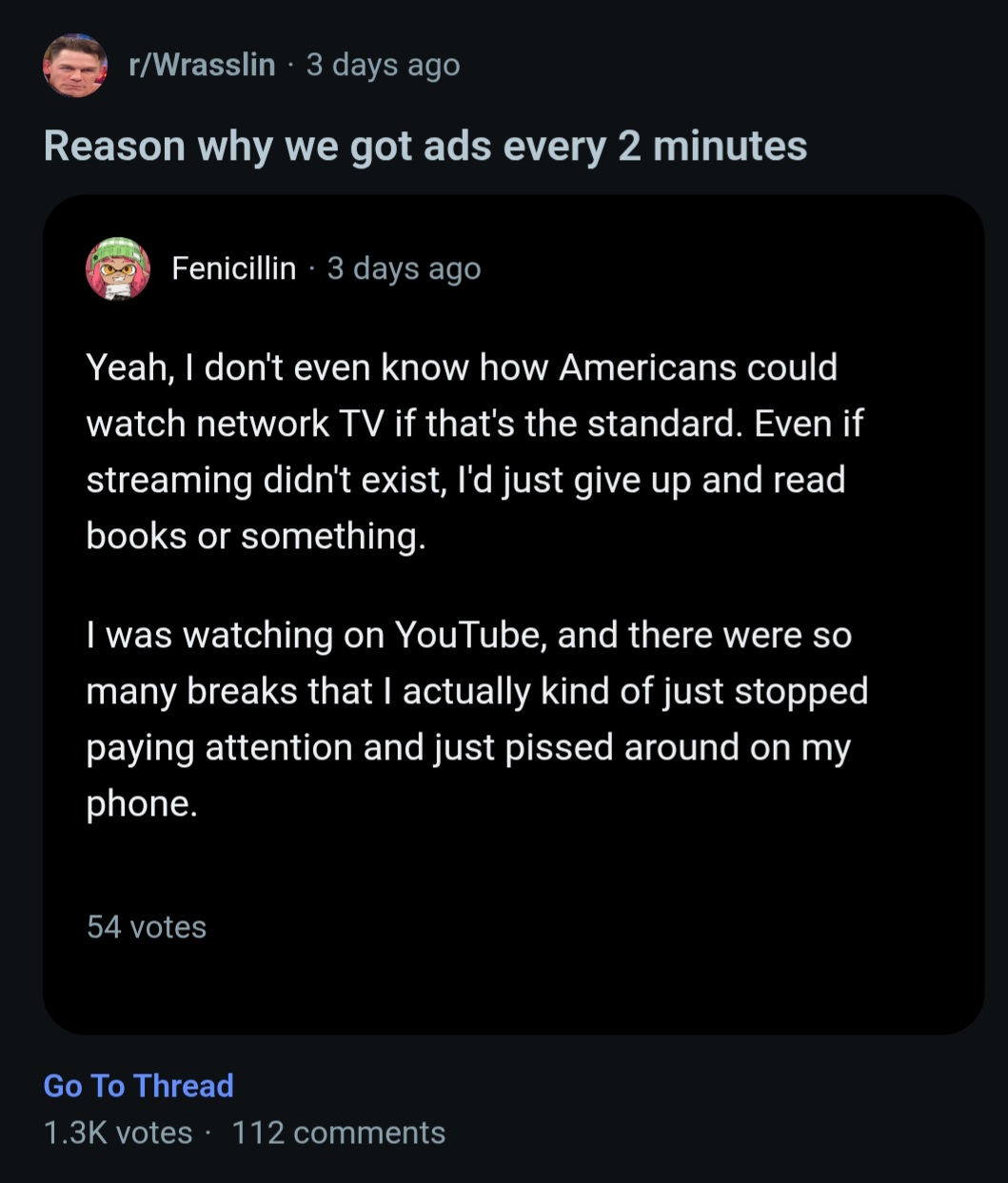
Task: Visit the Fenicillin username profile
Action: click(x=233, y=268)
